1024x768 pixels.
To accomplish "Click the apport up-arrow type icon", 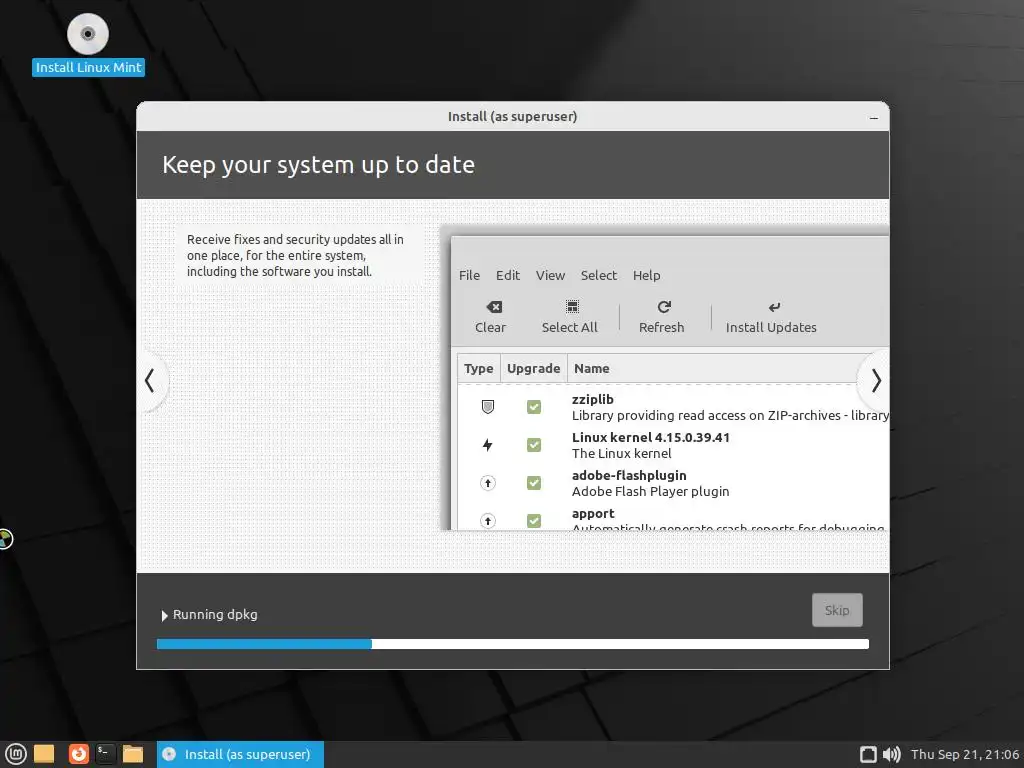I will (488, 520).
